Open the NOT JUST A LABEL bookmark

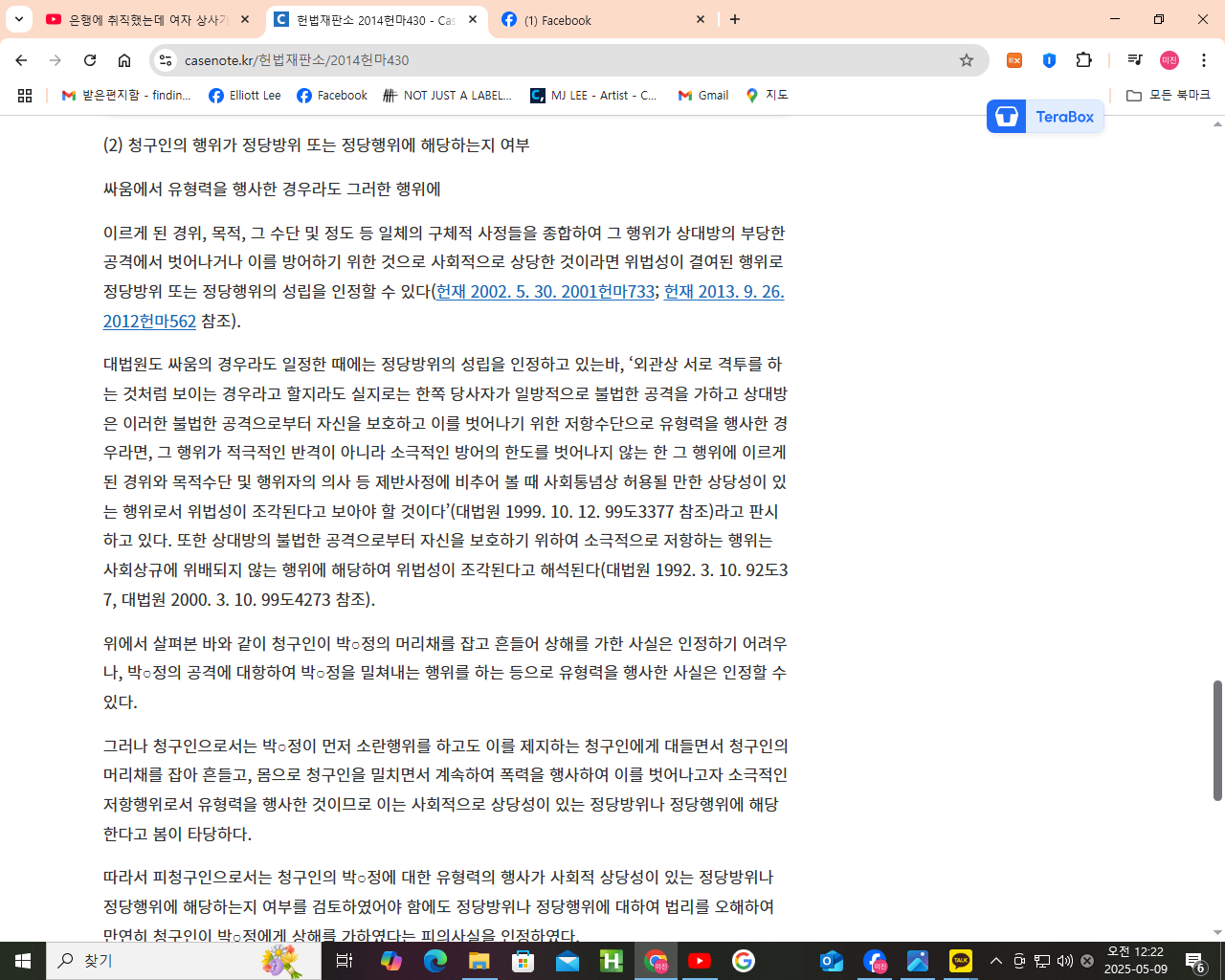[447, 96]
